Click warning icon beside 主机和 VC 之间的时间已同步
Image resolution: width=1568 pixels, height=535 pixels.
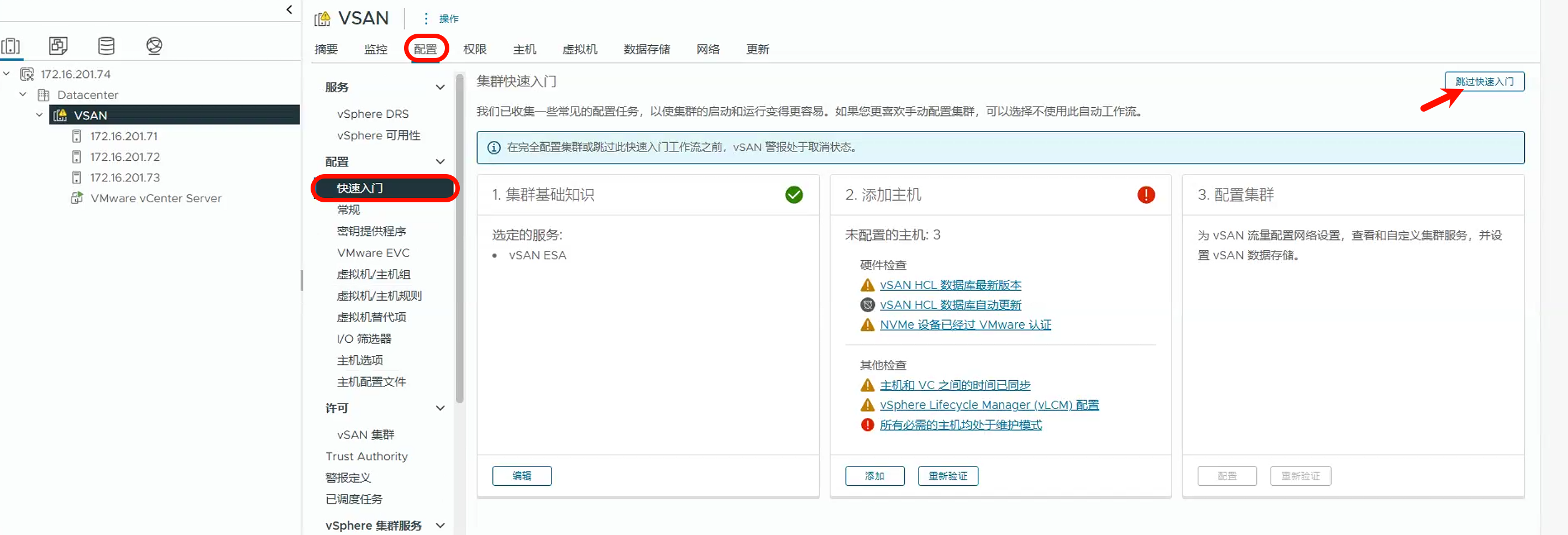click(x=867, y=385)
